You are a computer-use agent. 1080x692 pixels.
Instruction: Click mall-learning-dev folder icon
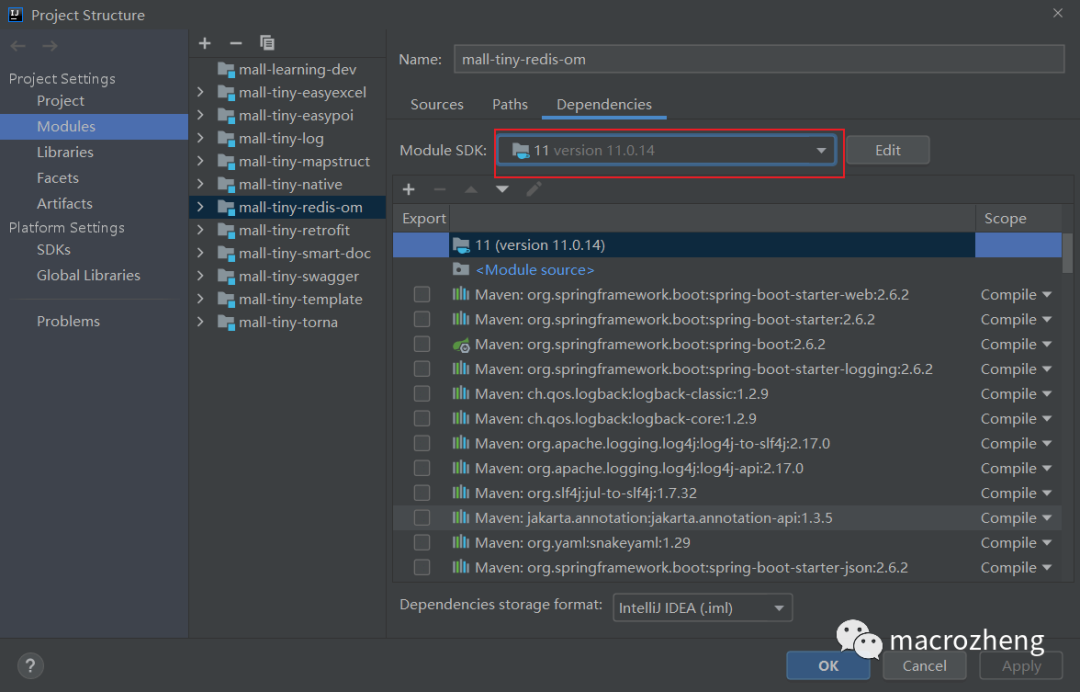[x=226, y=70]
